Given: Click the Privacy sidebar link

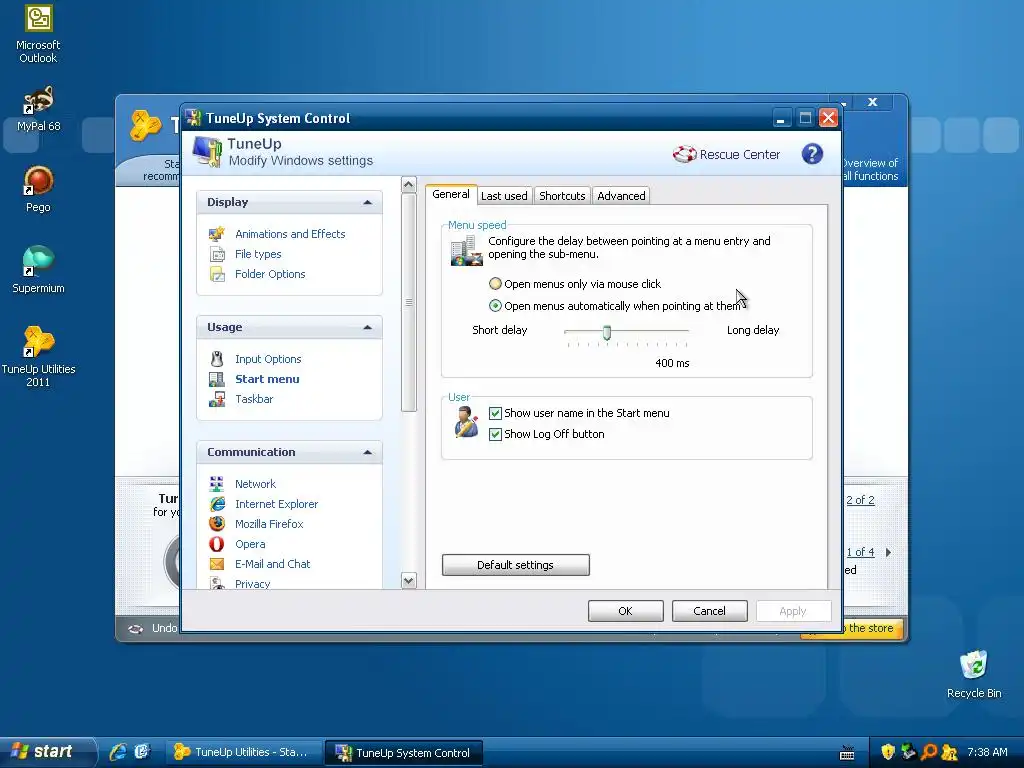Looking at the screenshot, I should (x=253, y=583).
